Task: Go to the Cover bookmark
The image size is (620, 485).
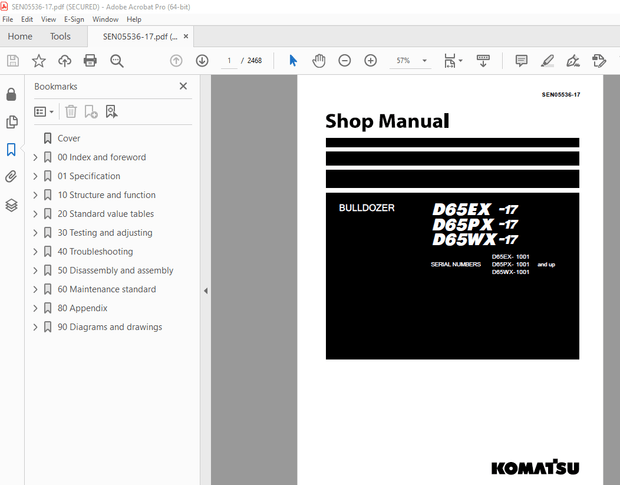Action: (68, 138)
